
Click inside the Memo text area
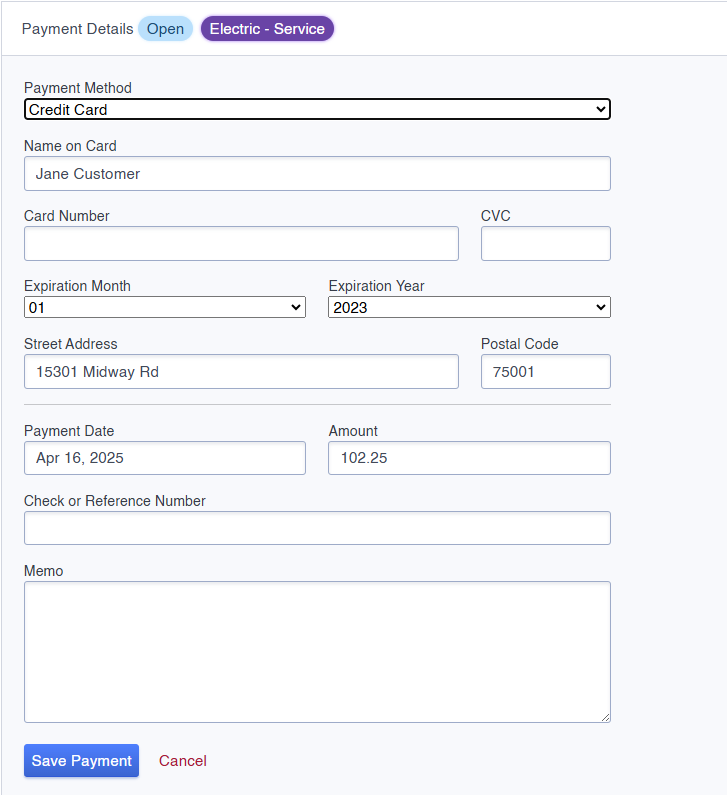click(x=317, y=652)
